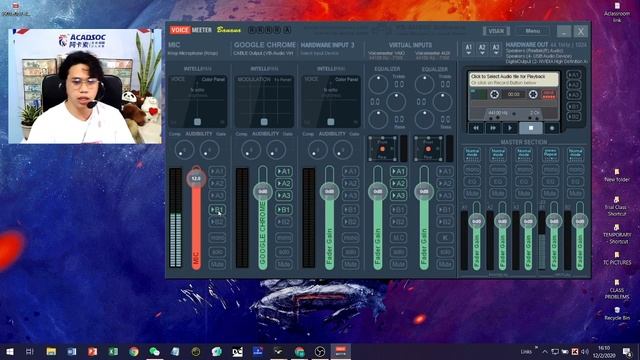
Task: Enable EQ on the A1 master bus
Action: coord(472,181)
